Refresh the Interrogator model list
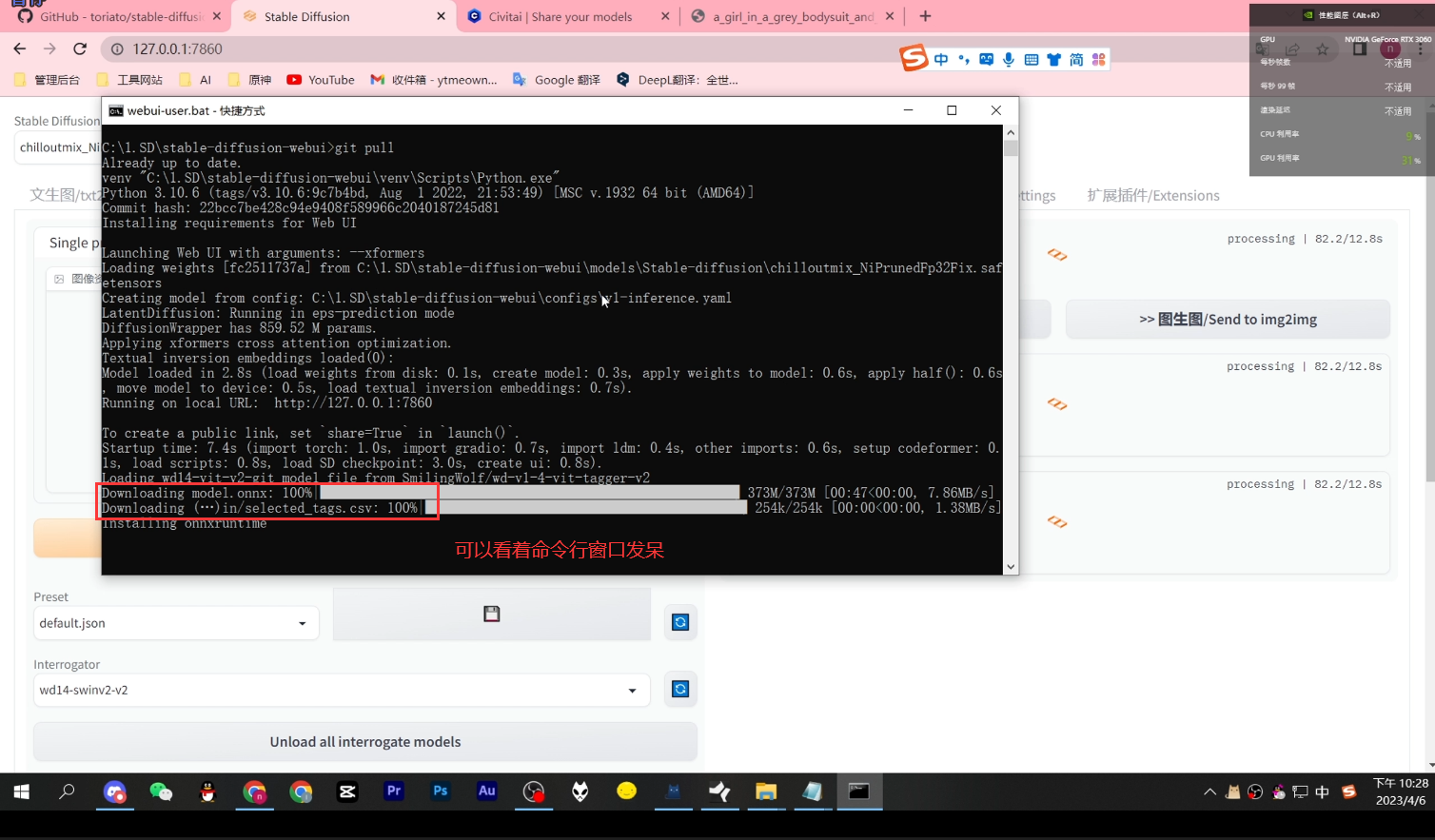Image resolution: width=1435 pixels, height=840 pixels. 680,689
